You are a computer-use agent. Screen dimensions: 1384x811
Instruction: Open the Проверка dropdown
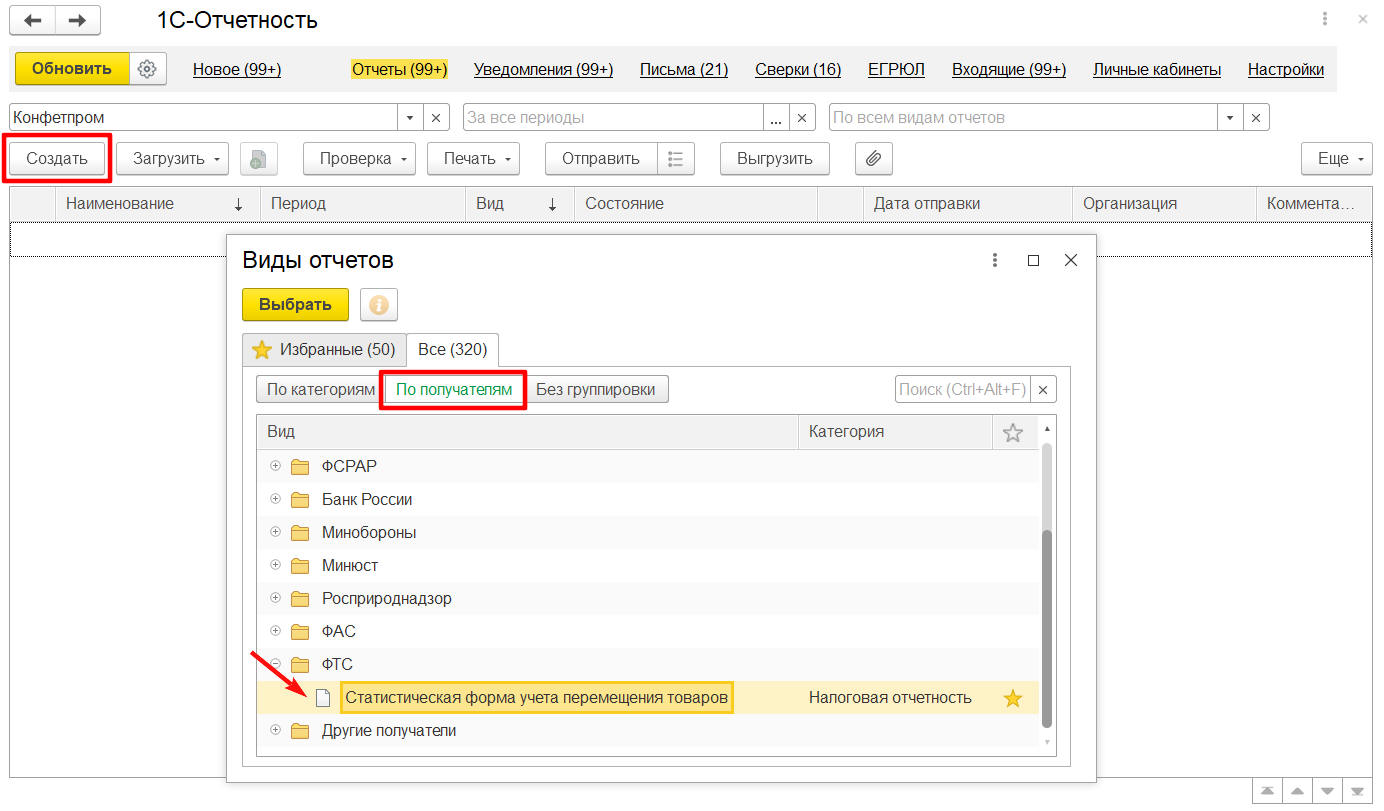[x=359, y=158]
